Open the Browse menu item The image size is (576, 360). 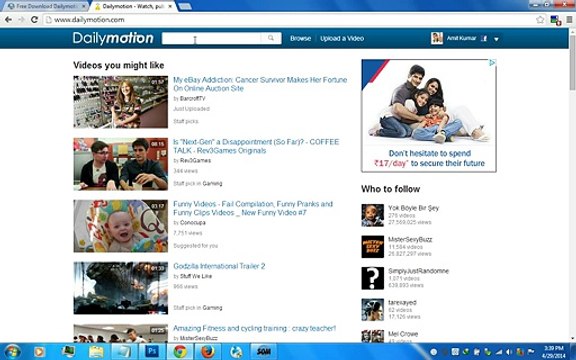pos(300,38)
